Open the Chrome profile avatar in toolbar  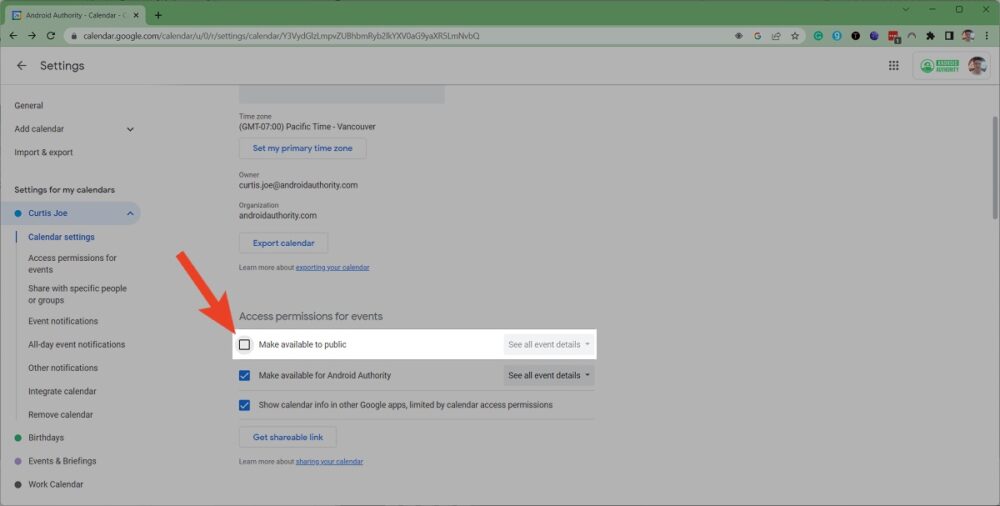pyautogui.click(x=968, y=36)
